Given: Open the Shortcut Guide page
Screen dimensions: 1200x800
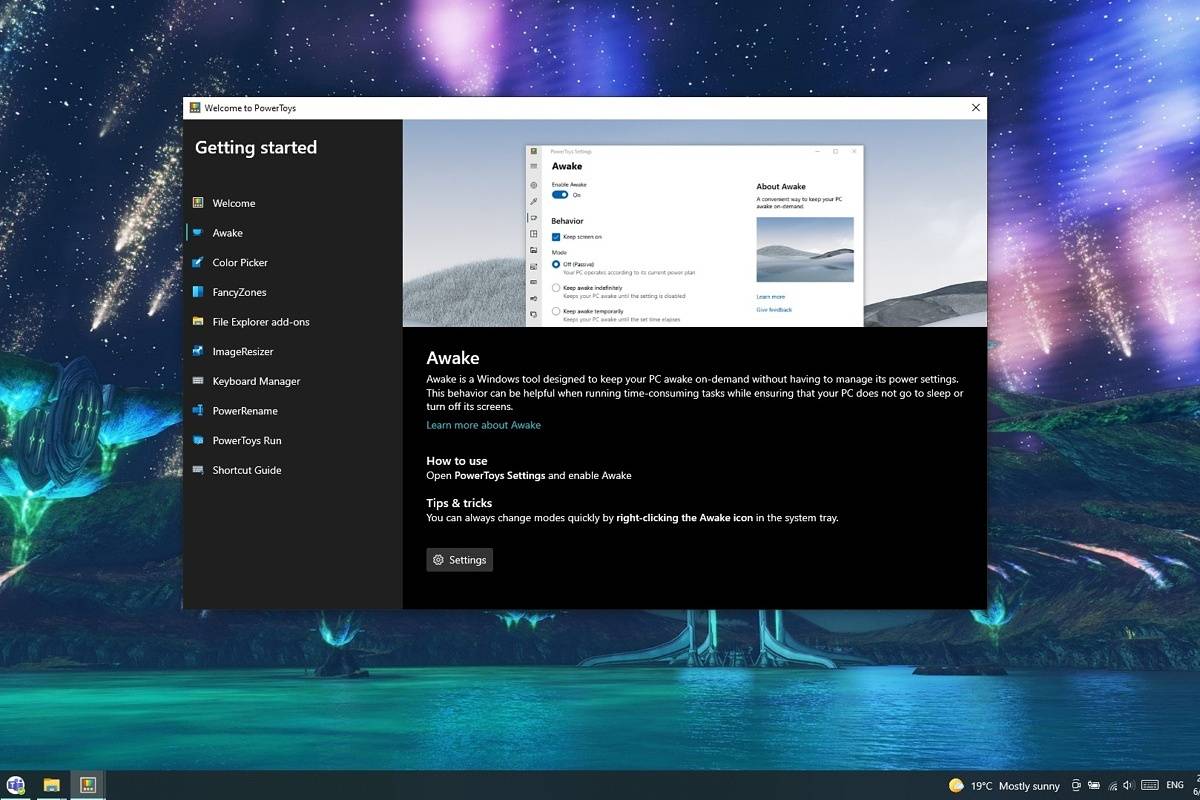Looking at the screenshot, I should (246, 470).
